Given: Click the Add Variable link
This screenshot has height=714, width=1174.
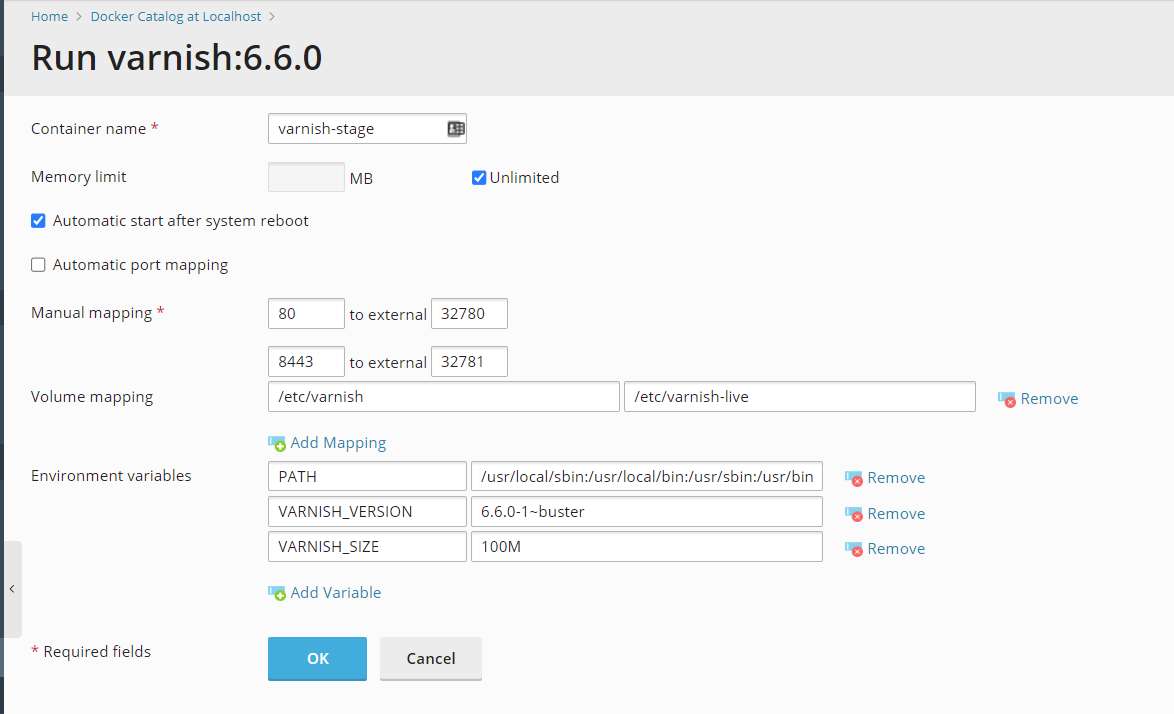Looking at the screenshot, I should (x=335, y=593).
